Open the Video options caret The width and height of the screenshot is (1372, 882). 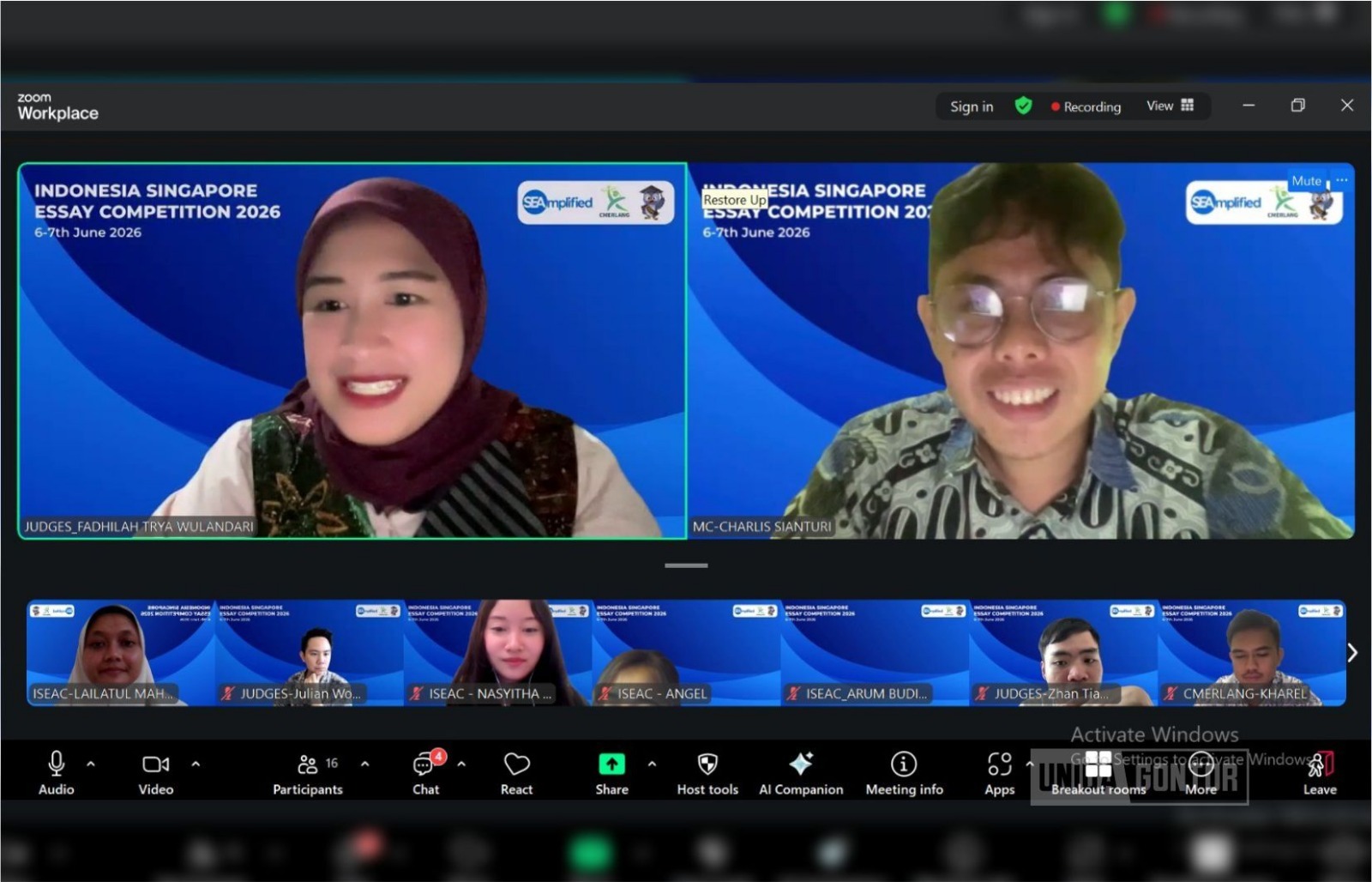coord(196,764)
